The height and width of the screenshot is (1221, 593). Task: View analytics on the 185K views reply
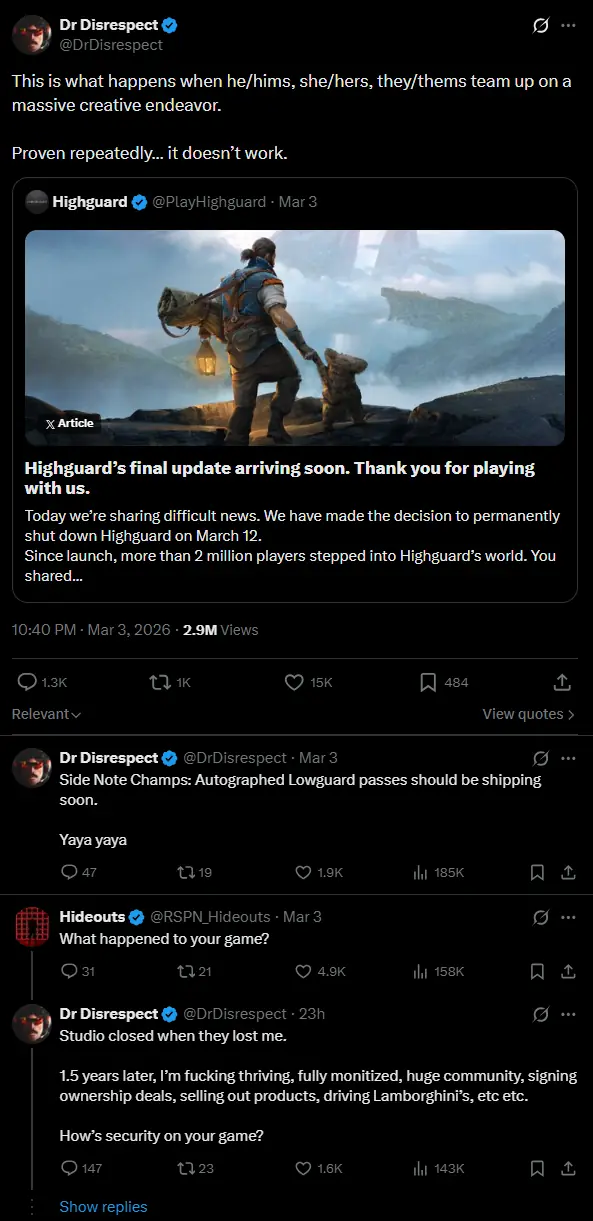[x=438, y=872]
